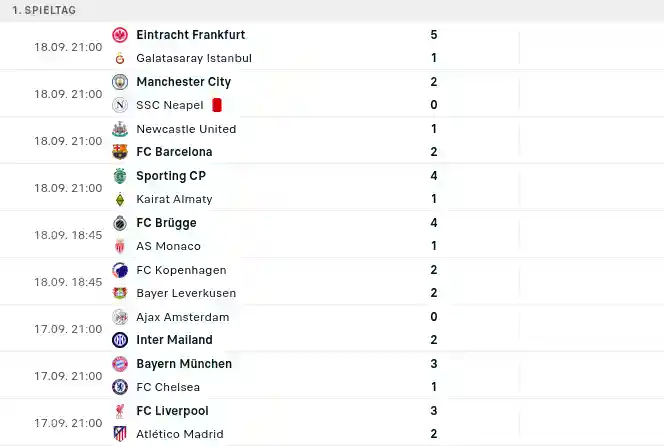The height and width of the screenshot is (447, 664).
Task: Click the 1. Spieltag section header
Action: point(44,10)
